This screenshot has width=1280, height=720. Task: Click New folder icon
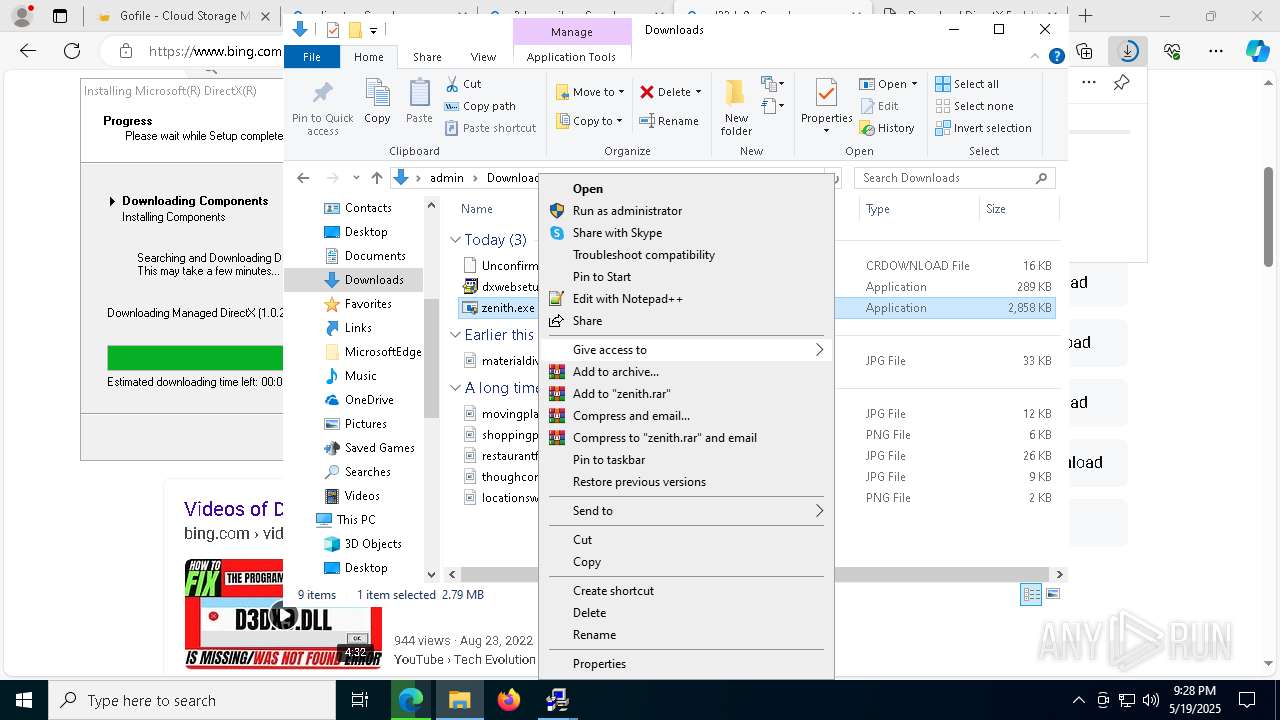[735, 92]
